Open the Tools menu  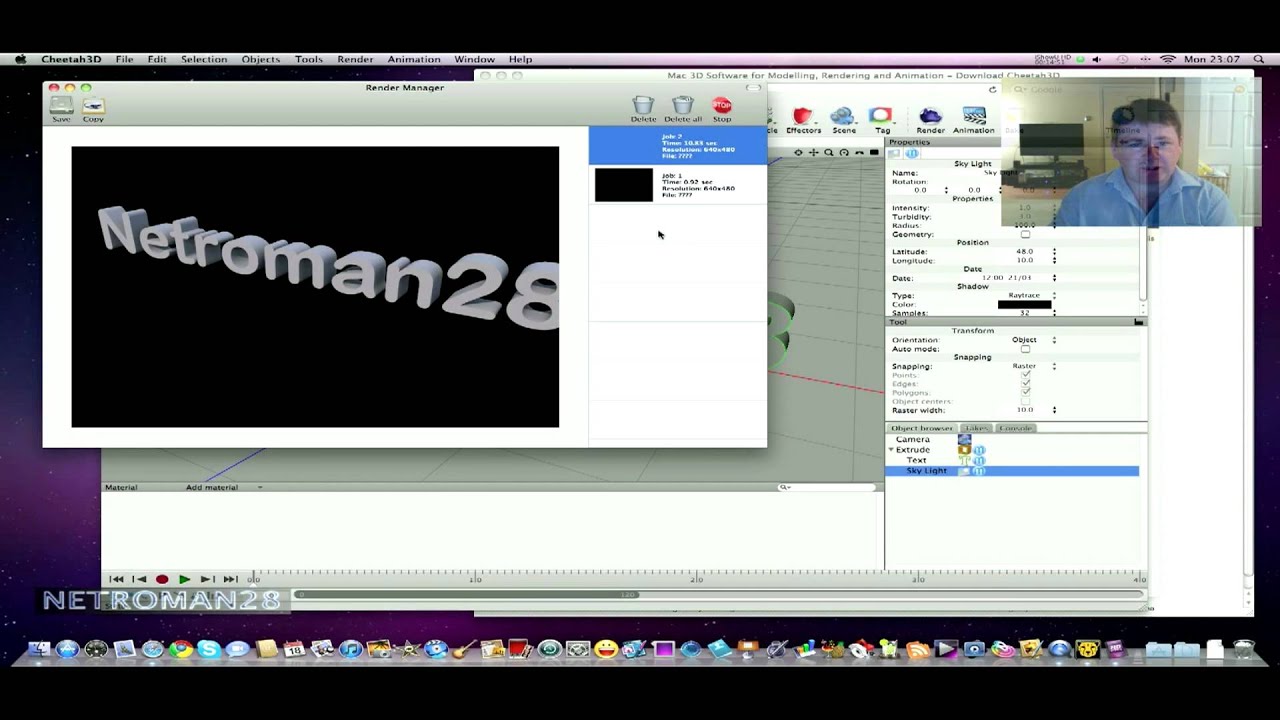point(309,59)
